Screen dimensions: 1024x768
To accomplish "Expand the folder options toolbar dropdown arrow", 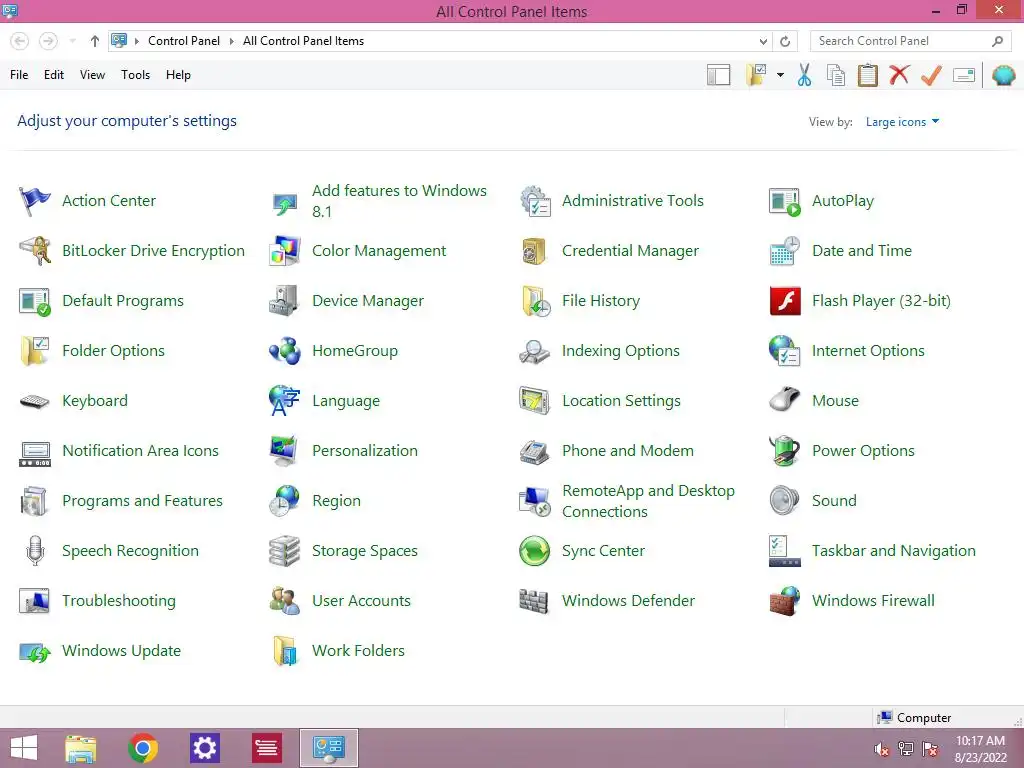I will point(780,75).
